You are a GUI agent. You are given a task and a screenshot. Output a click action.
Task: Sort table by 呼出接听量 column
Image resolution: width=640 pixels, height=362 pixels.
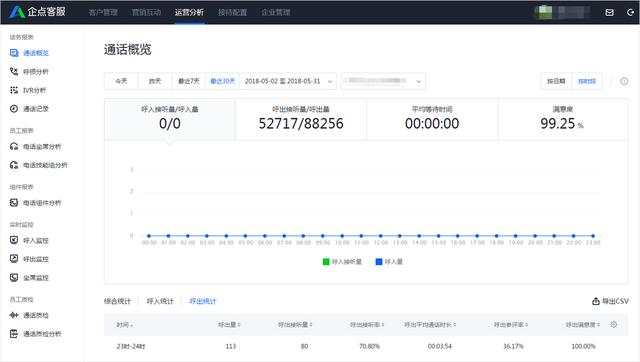[x=295, y=325]
